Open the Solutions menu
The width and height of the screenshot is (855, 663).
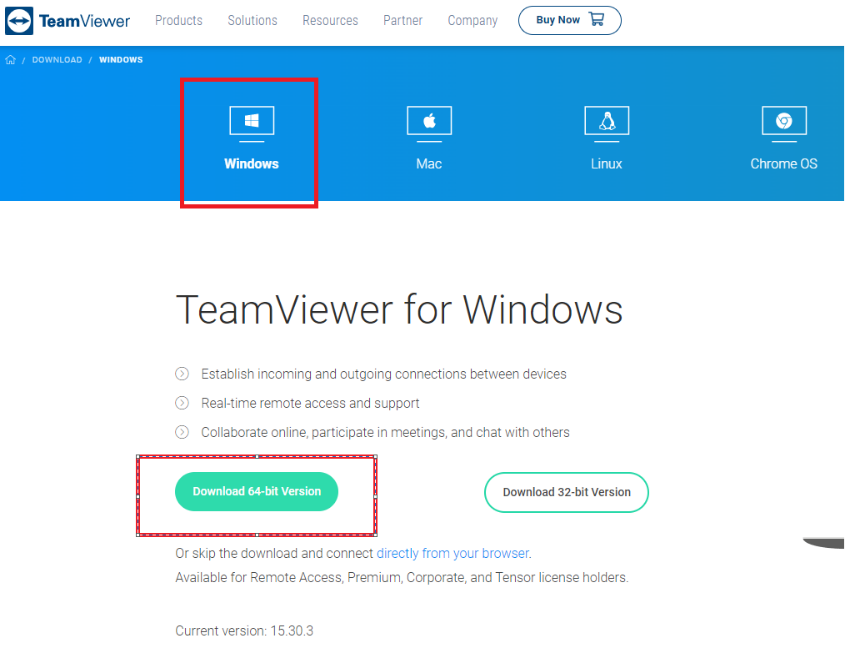[252, 20]
